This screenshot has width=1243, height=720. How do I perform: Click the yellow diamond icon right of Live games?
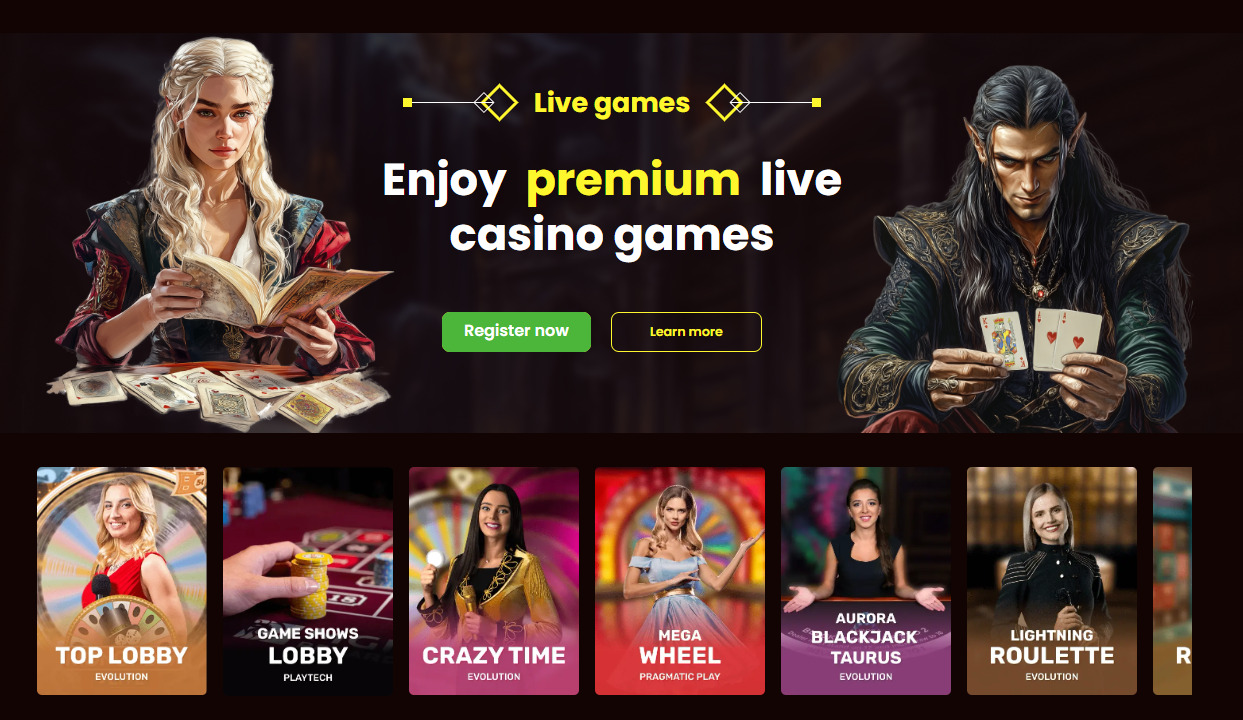pos(725,102)
